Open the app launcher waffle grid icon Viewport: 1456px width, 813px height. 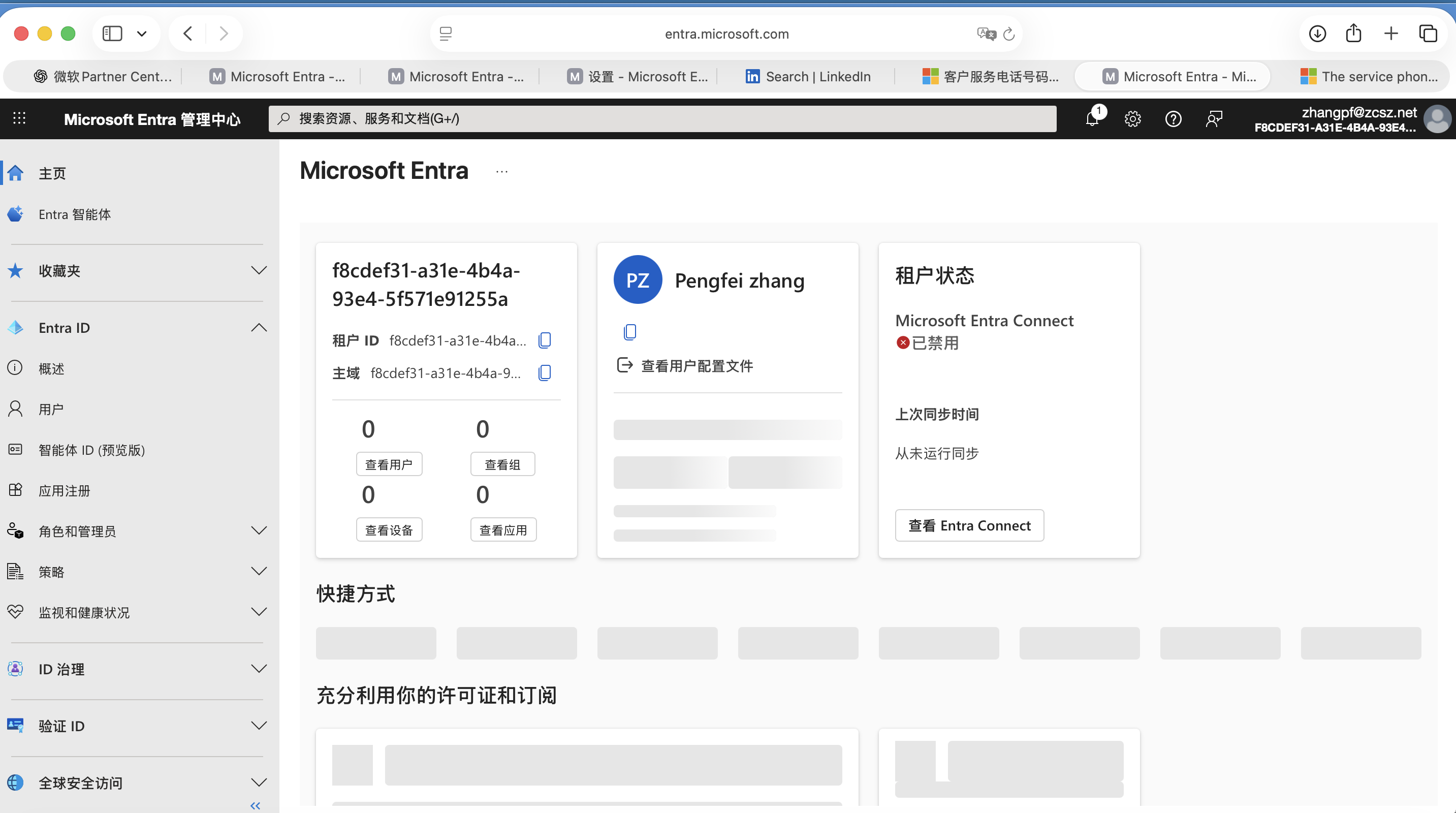[19, 118]
